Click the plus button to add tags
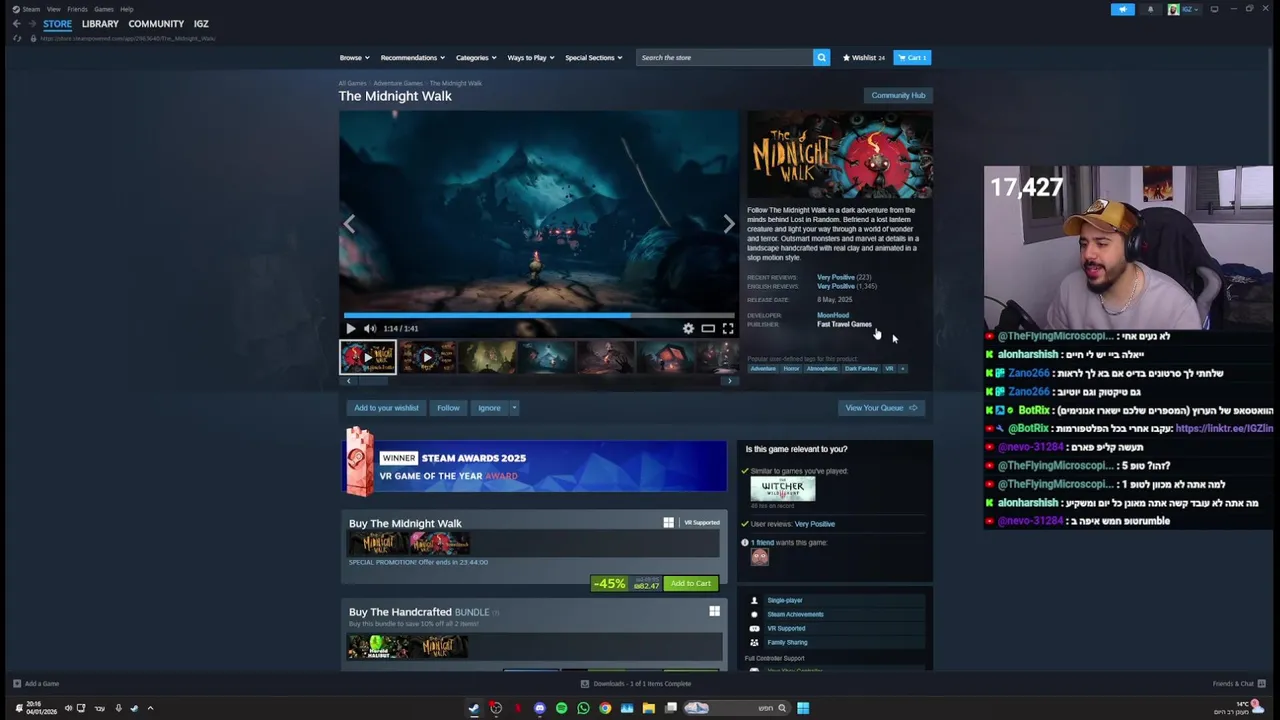Image resolution: width=1280 pixels, height=720 pixels. coord(902,368)
